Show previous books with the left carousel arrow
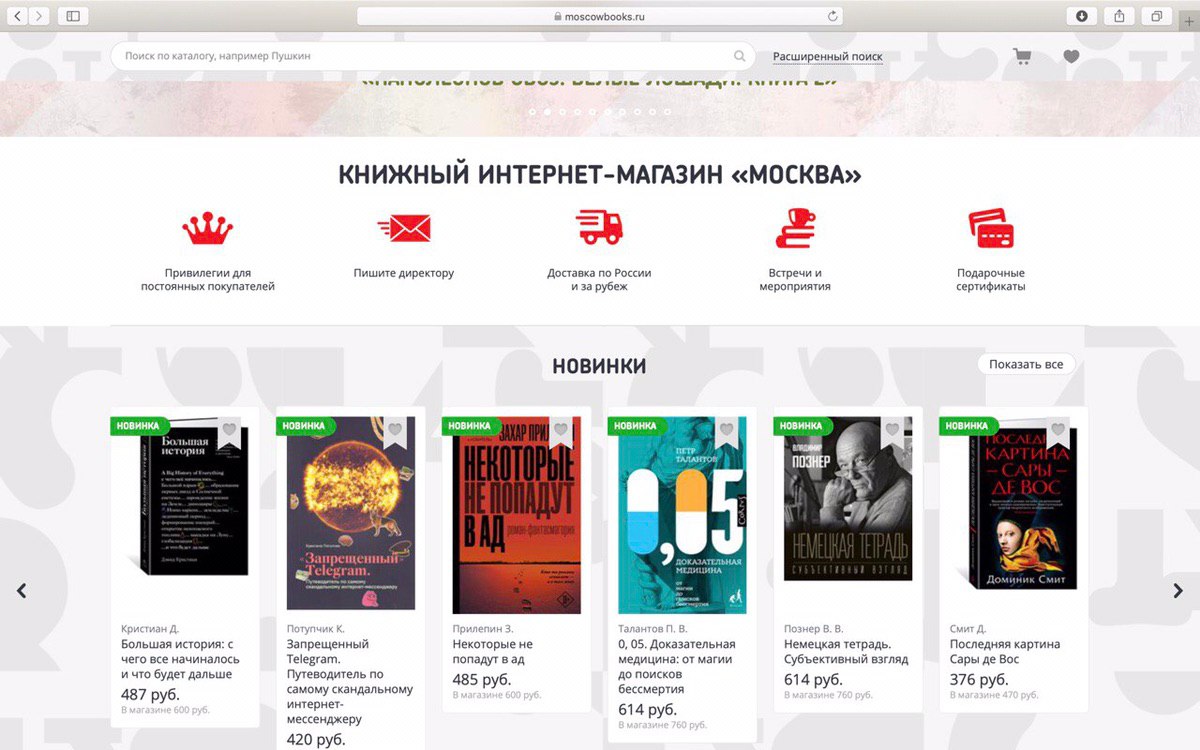 (21, 591)
